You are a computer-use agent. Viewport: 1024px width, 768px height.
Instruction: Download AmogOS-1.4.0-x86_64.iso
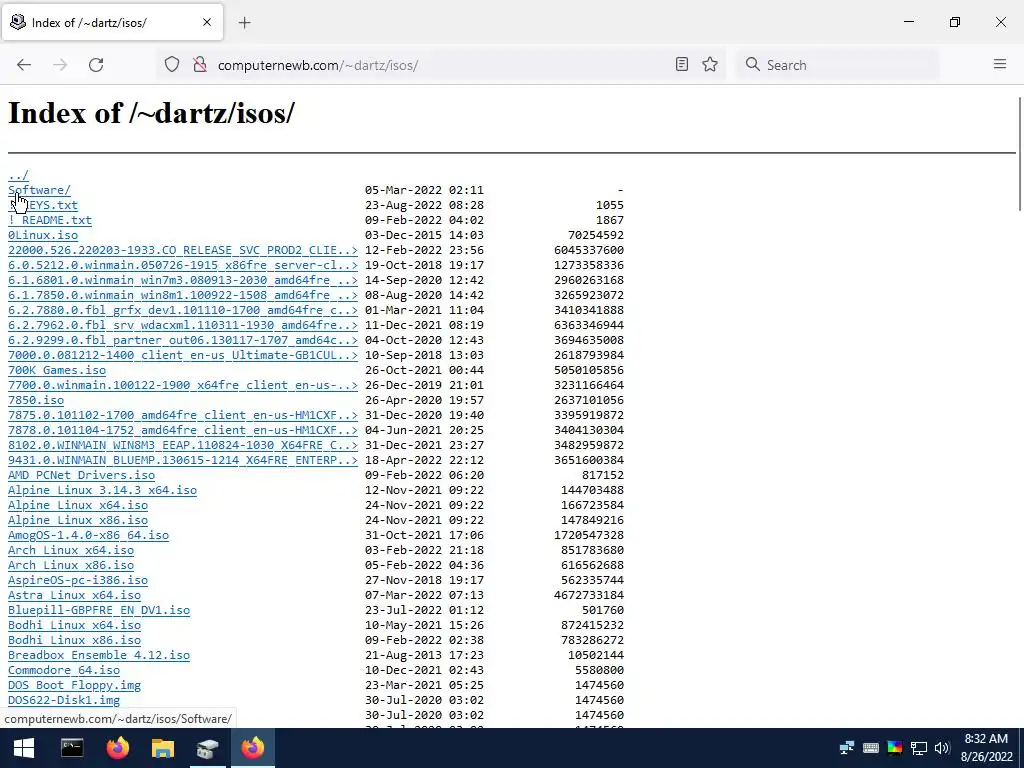[x=88, y=536]
